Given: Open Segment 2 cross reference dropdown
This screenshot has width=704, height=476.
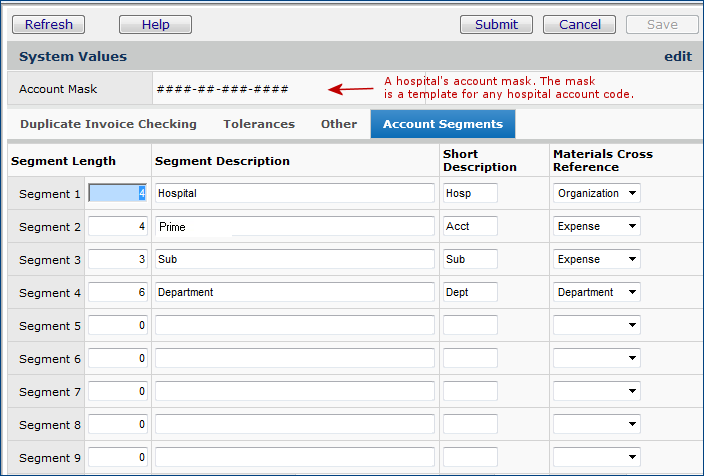Looking at the screenshot, I should pyautogui.click(x=597, y=226).
